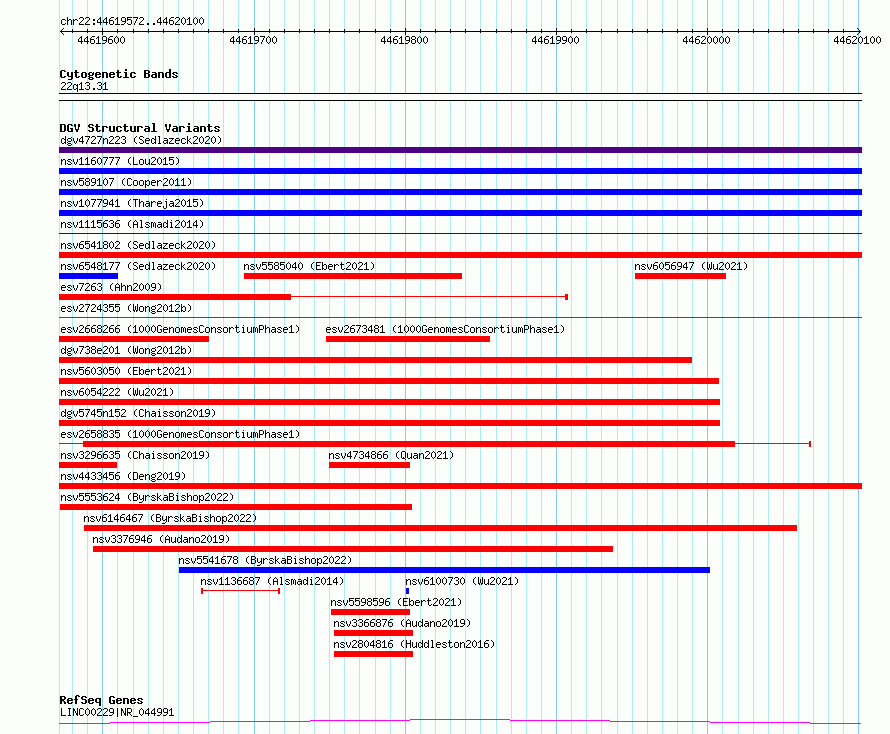Click the 22q13.31 band label
890x734 pixels.
coord(84,86)
